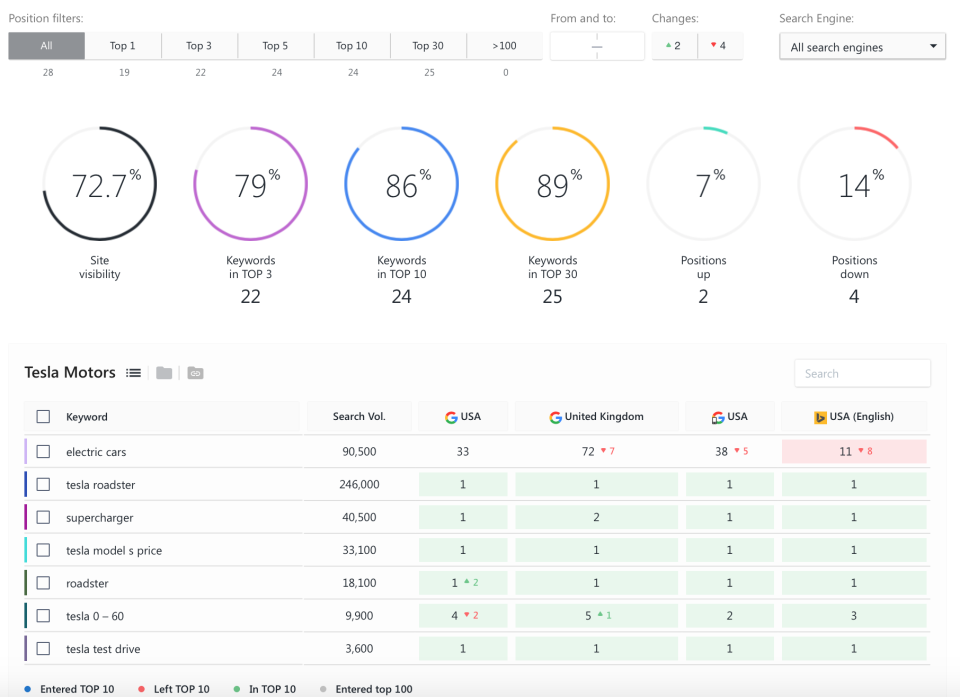Click the Site visibility gauge showing 72.7%
The height and width of the screenshot is (697, 960).
100,183
